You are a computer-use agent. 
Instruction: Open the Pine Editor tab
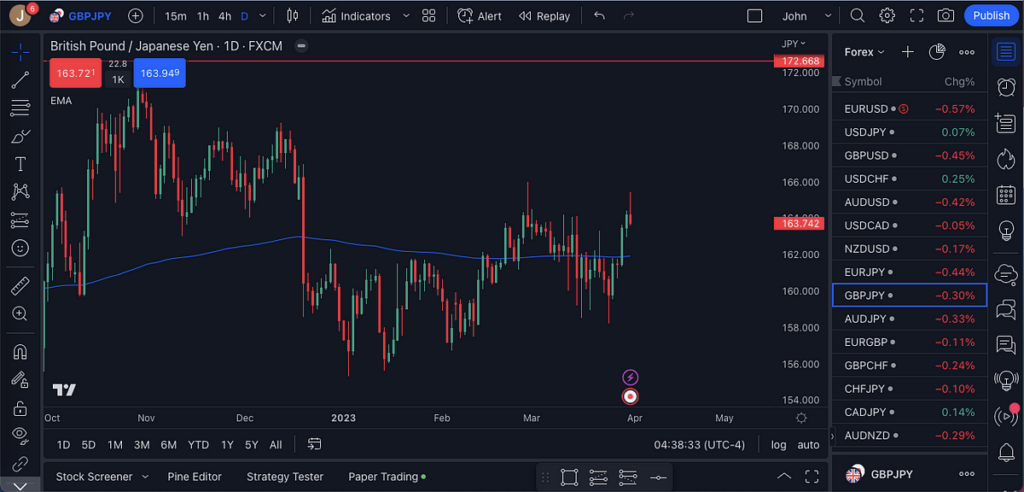tap(194, 477)
